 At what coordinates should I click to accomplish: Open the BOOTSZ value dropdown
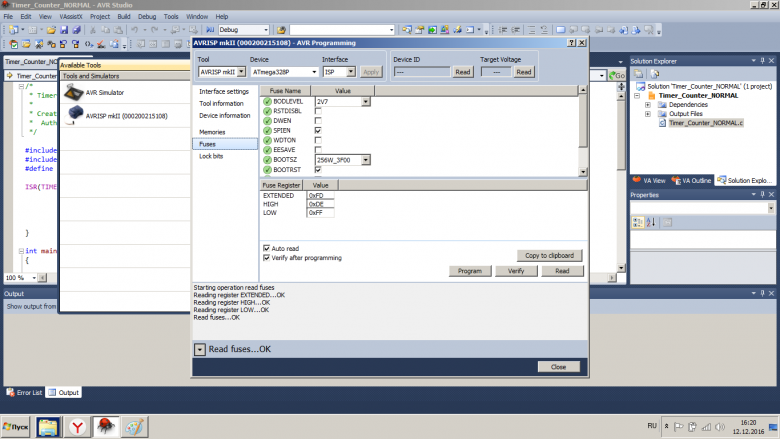[x=366, y=160]
